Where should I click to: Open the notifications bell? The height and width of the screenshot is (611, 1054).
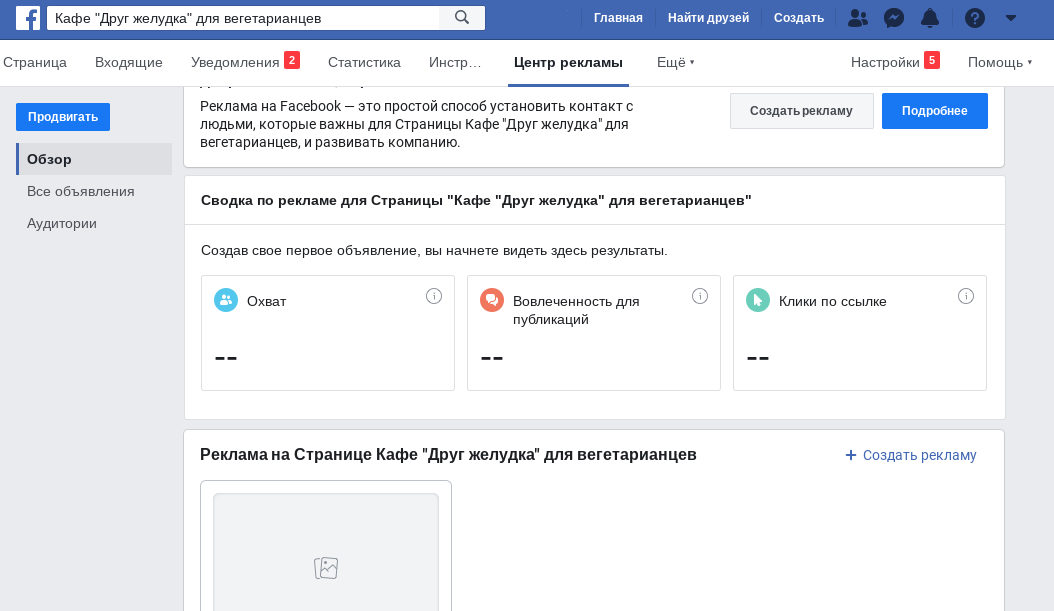pyautogui.click(x=930, y=18)
